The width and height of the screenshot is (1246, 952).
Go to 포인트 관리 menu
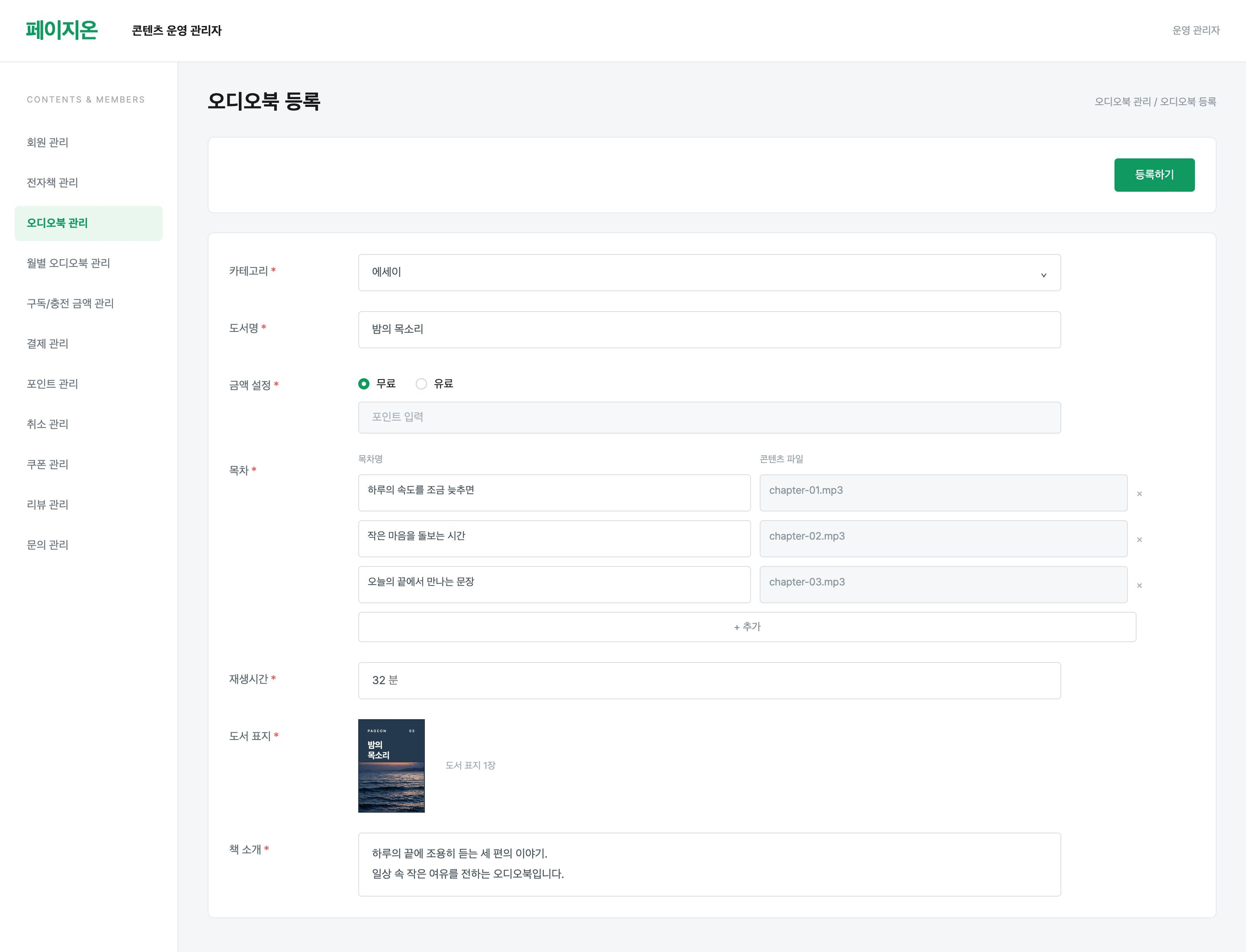click(x=88, y=384)
